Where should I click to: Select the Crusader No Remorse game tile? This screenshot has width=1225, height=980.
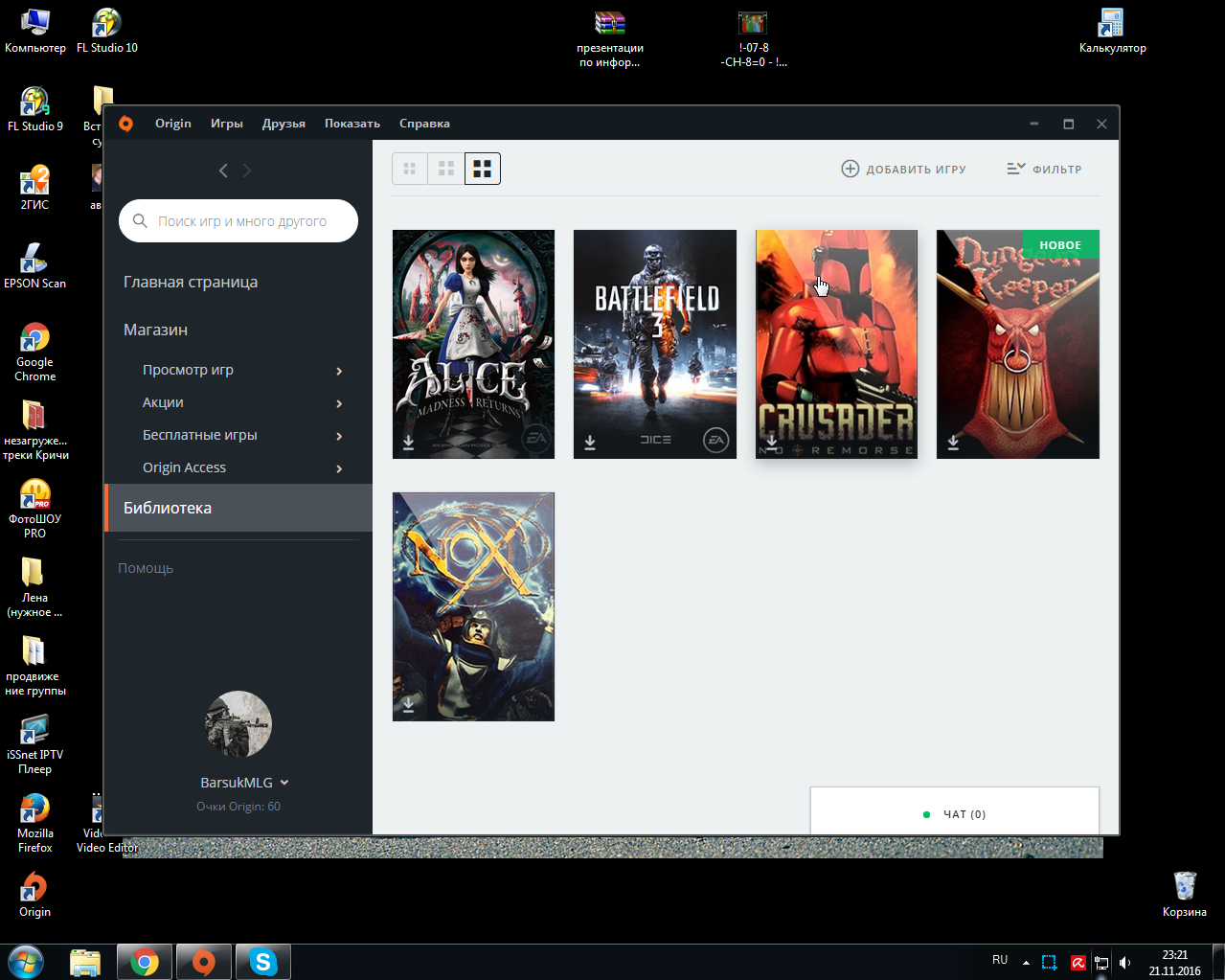pos(836,344)
